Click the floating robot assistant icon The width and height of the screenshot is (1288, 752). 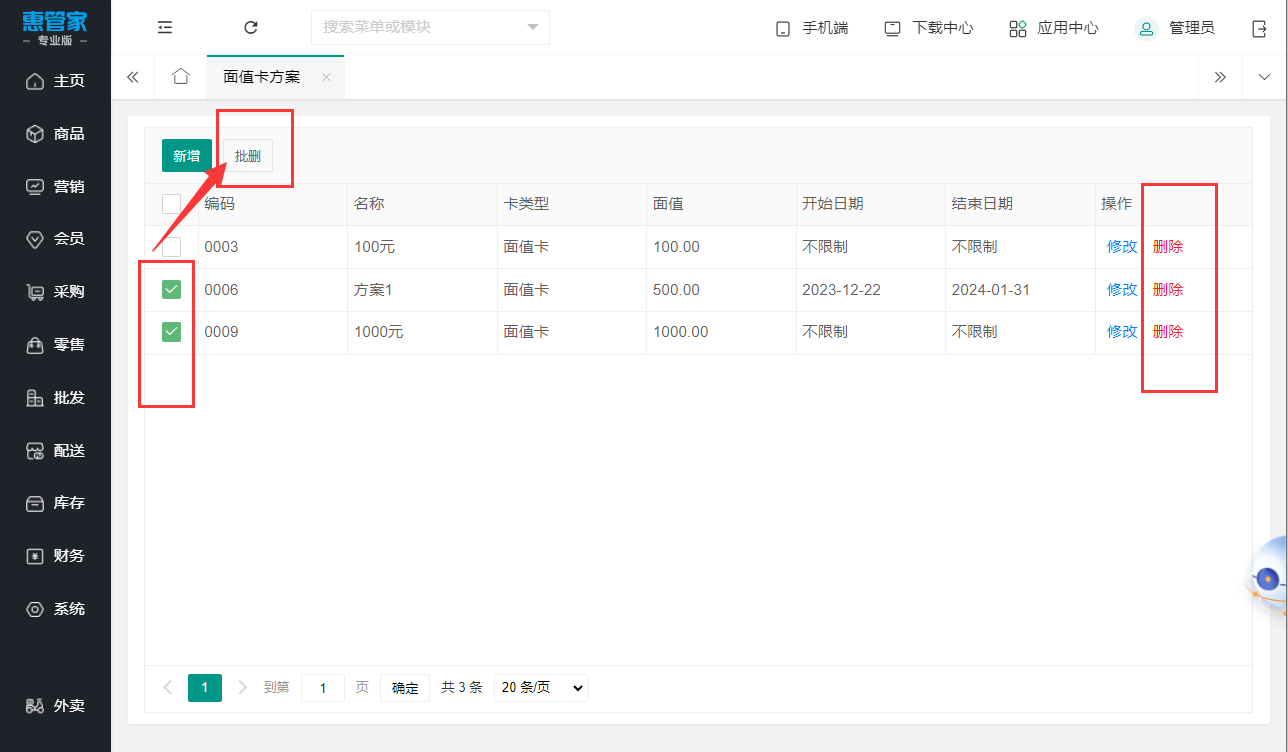pos(1267,577)
